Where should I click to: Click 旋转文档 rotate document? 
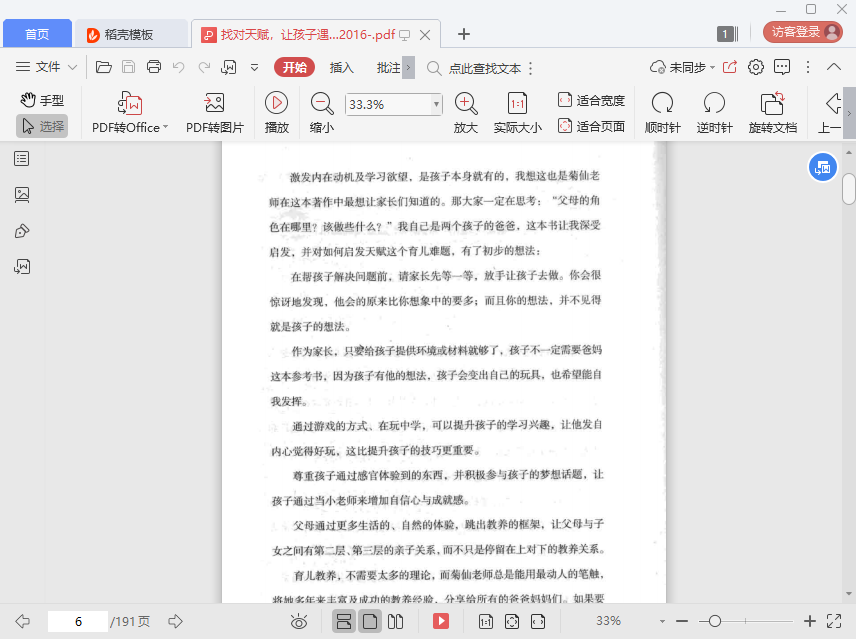coord(772,112)
